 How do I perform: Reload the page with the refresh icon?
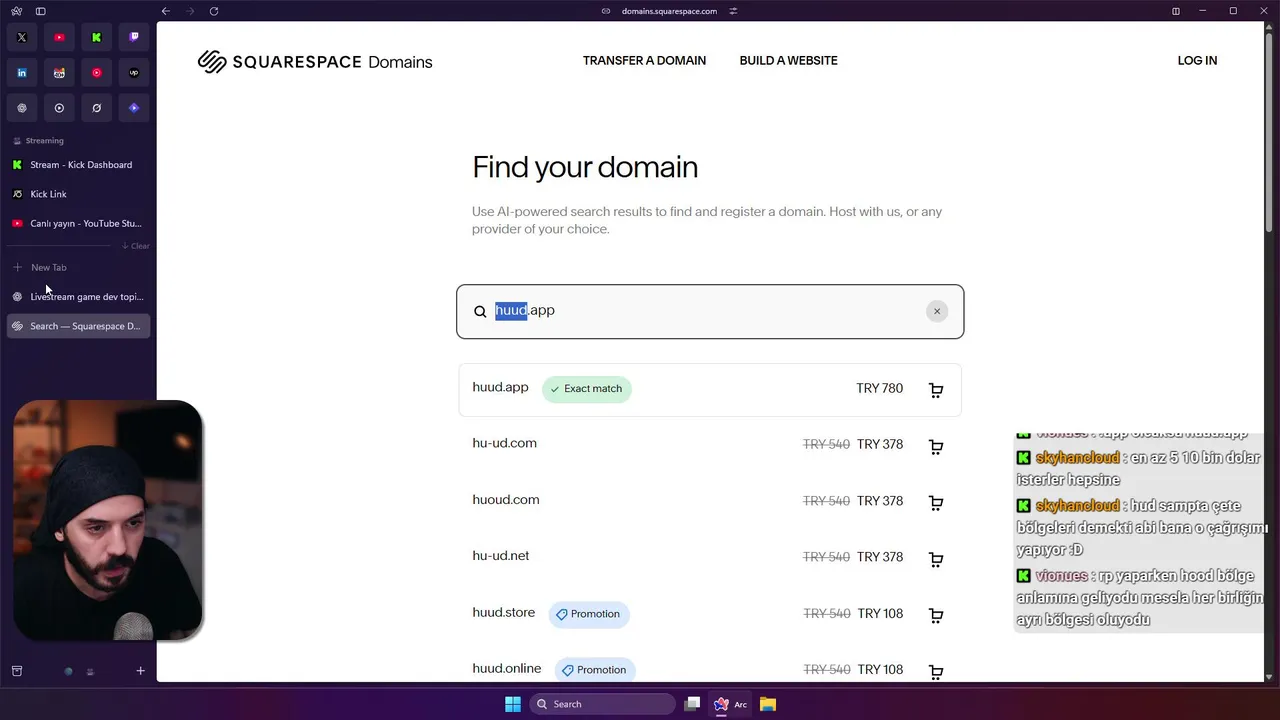(214, 11)
